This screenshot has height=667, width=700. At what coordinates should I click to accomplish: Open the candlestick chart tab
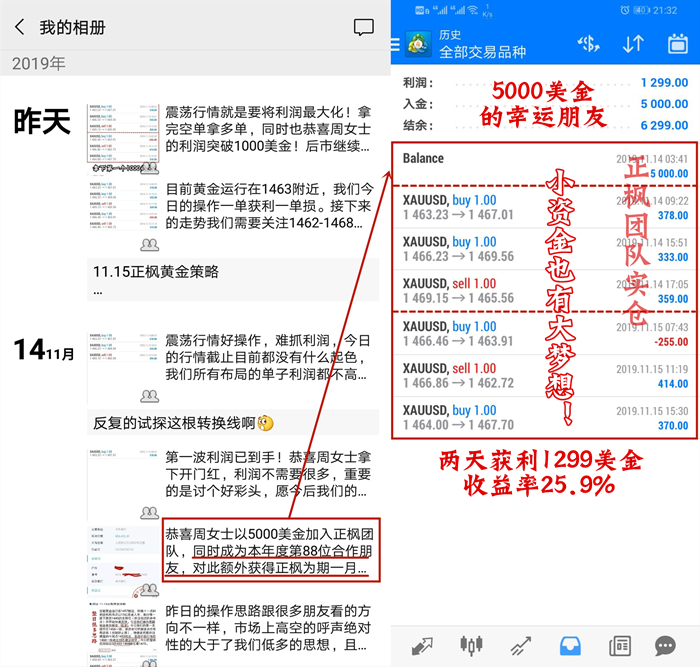[x=470, y=645]
